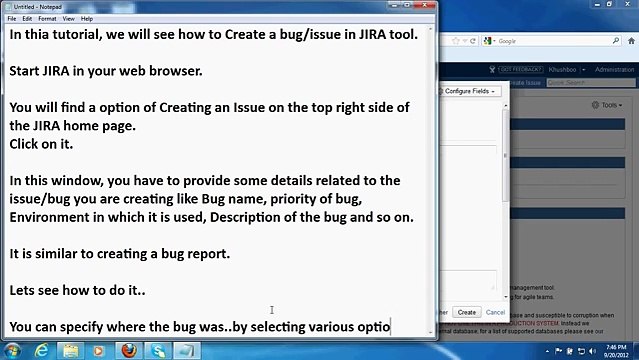This screenshot has width=639, height=360.
Task: Open Skype from taskbar
Action: (x=158, y=351)
